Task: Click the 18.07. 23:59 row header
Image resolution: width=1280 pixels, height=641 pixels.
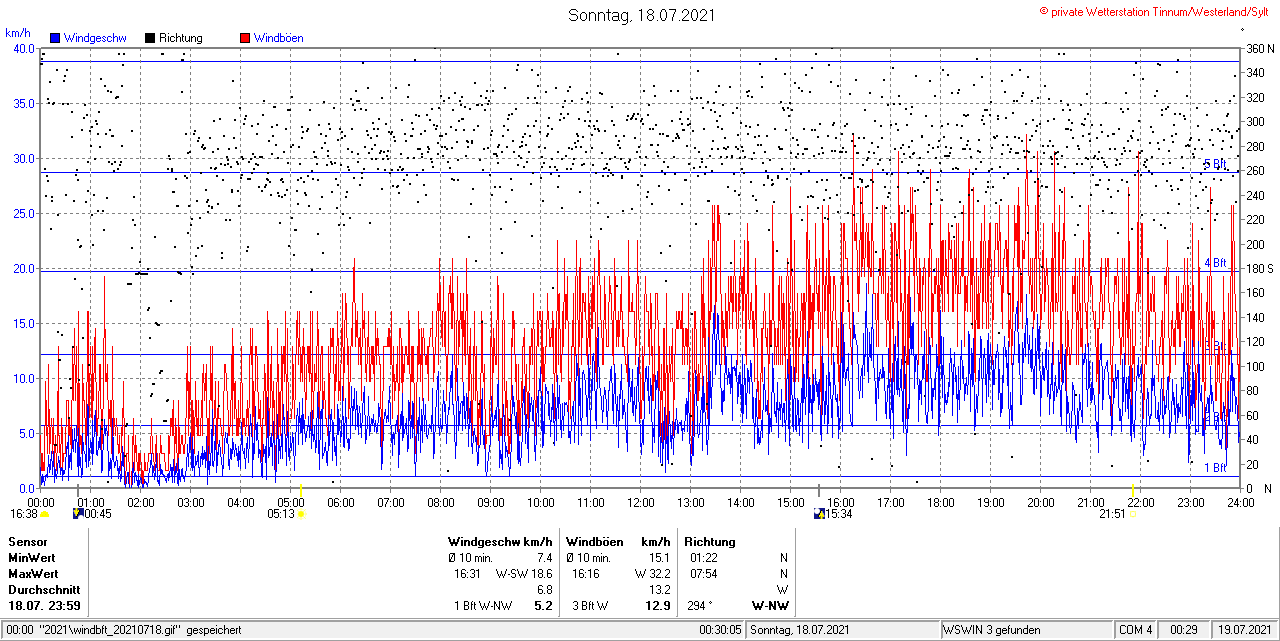Action: point(44,606)
